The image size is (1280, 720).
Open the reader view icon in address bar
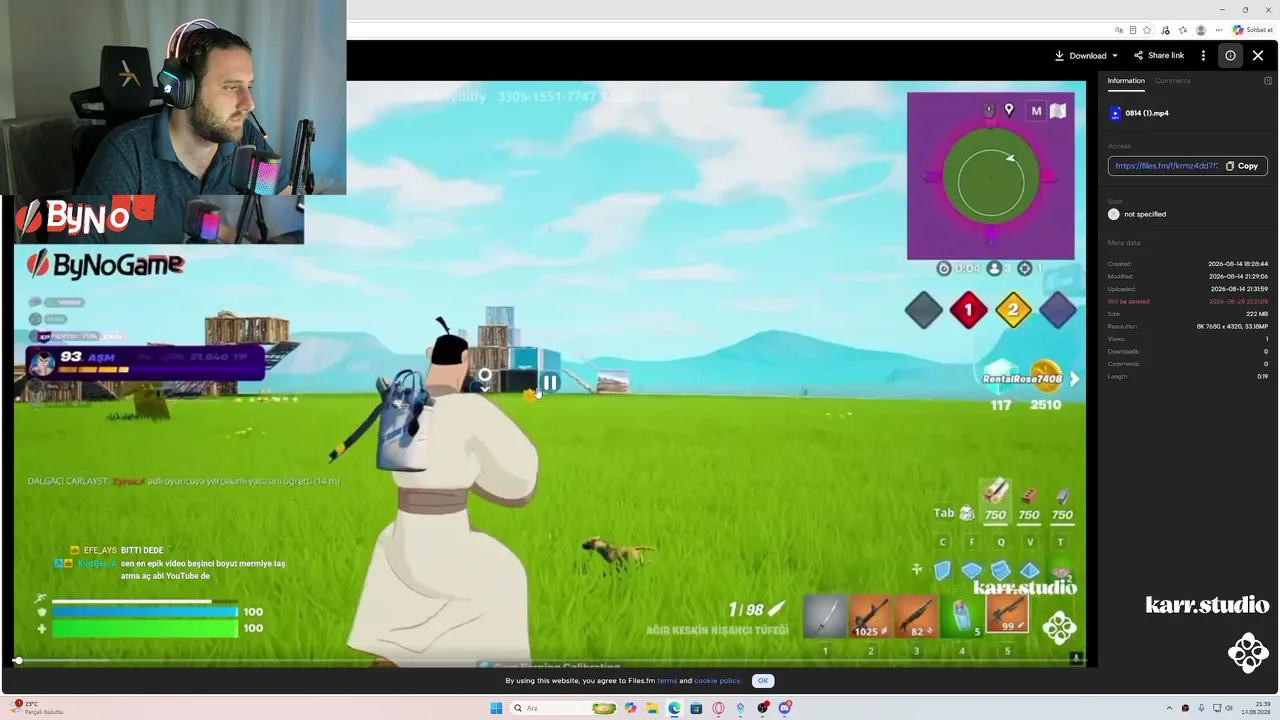click(1133, 30)
